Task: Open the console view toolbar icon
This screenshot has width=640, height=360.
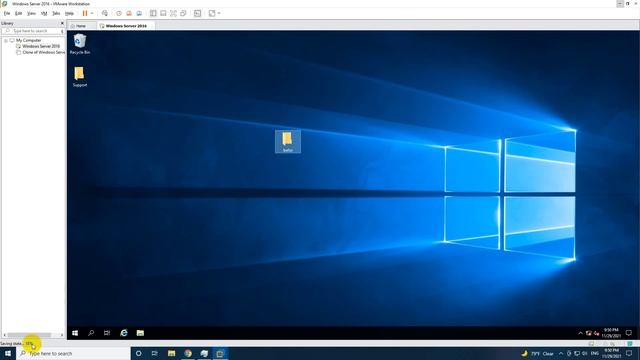Action: click(198, 13)
